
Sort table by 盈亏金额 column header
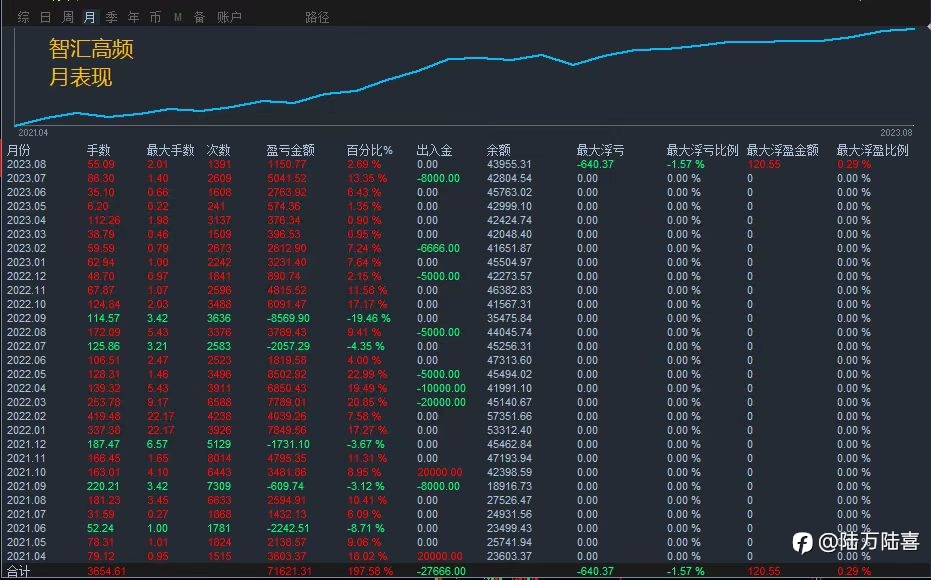[290, 151]
